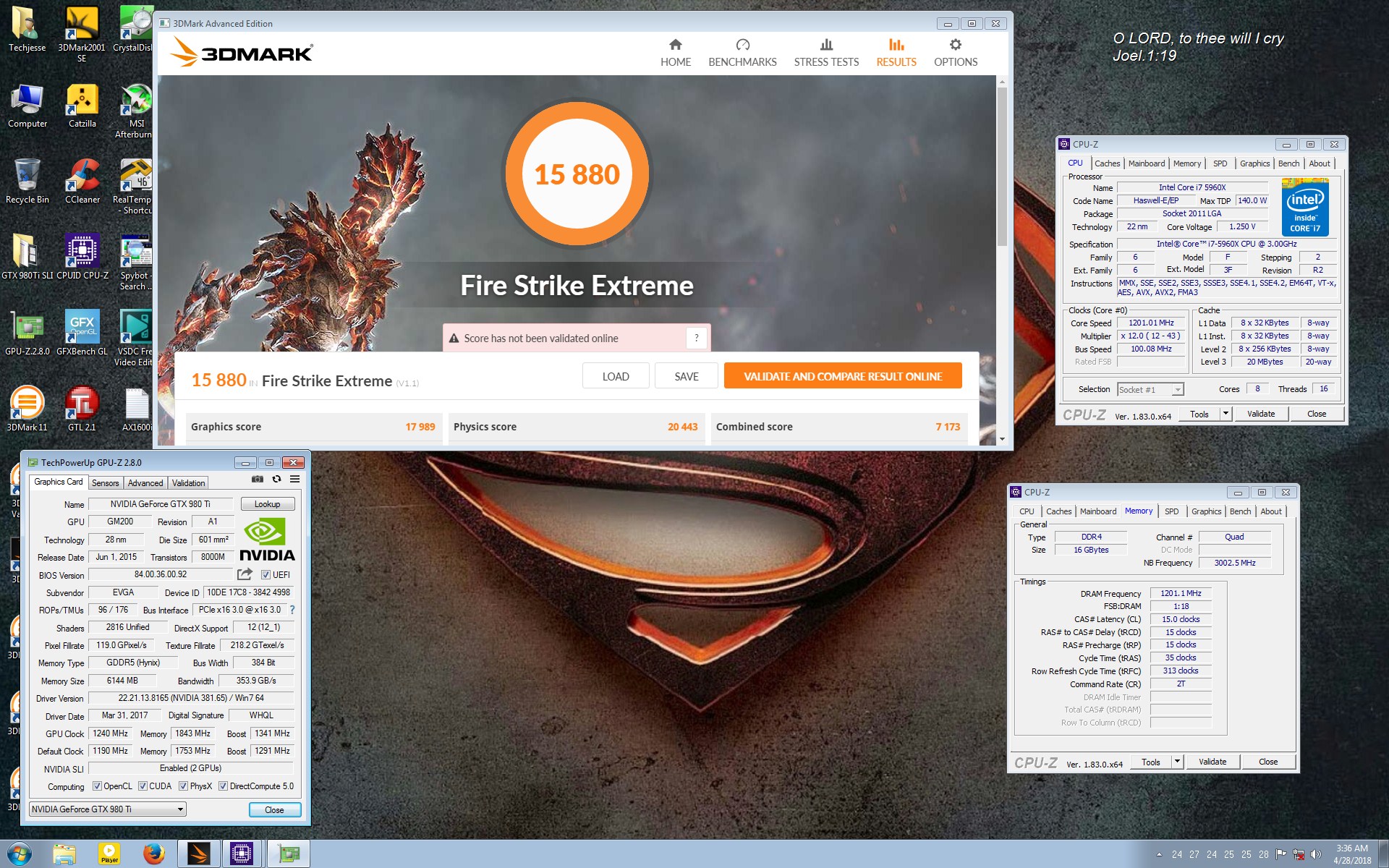Viewport: 1389px width, 868px height.
Task: Expand the Tools arrow in the top CPU-Z window
Action: (1226, 414)
